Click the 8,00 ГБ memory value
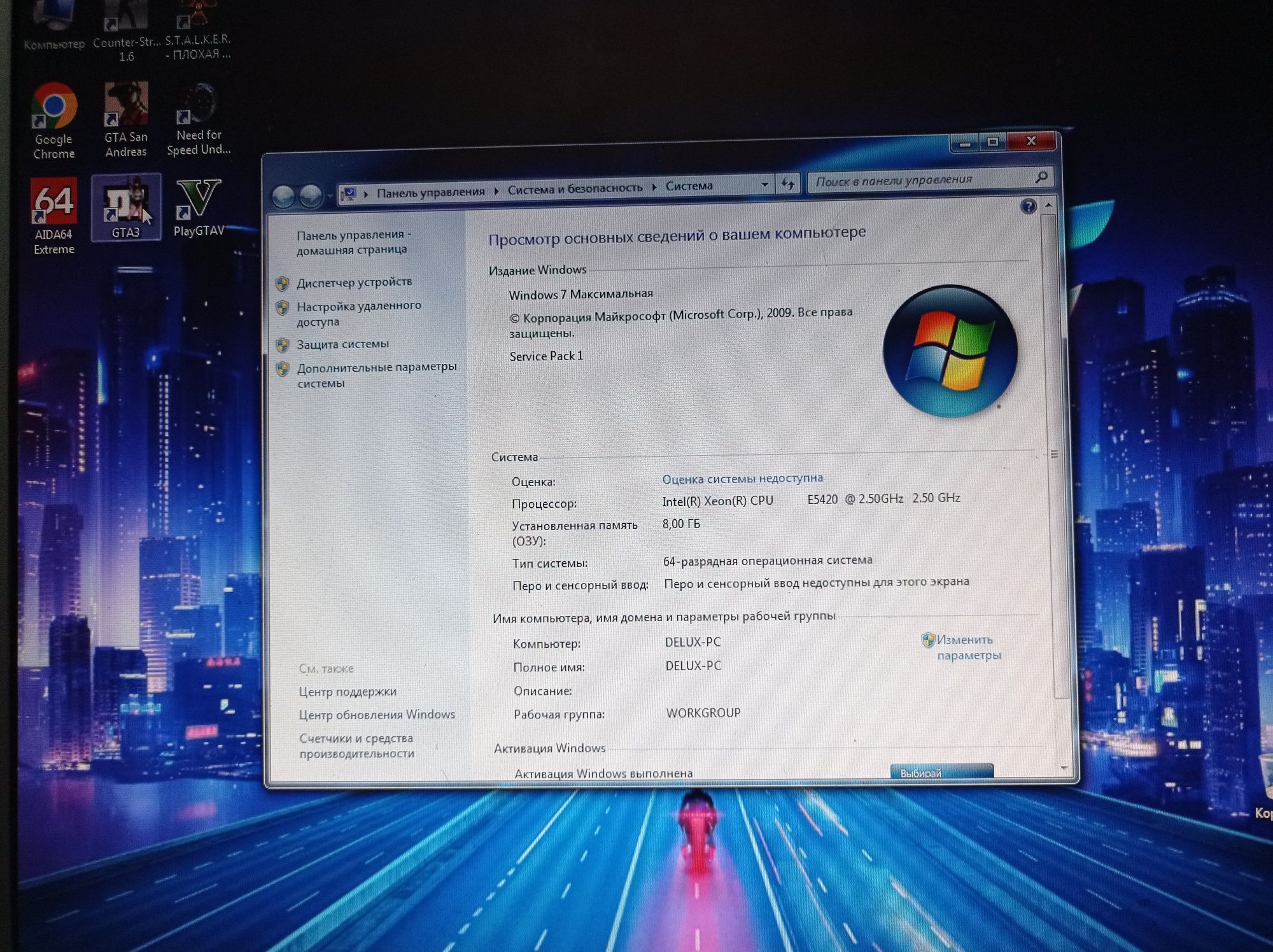Image resolution: width=1273 pixels, height=952 pixels. (681, 524)
